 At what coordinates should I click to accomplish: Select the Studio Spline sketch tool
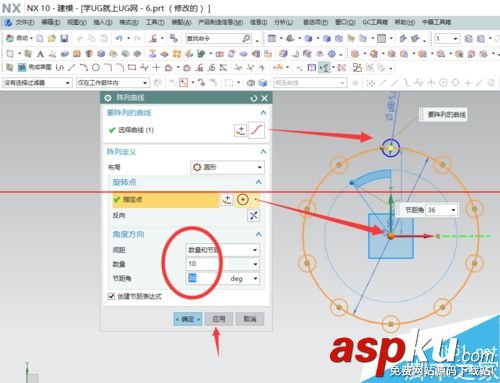[x=144, y=68]
